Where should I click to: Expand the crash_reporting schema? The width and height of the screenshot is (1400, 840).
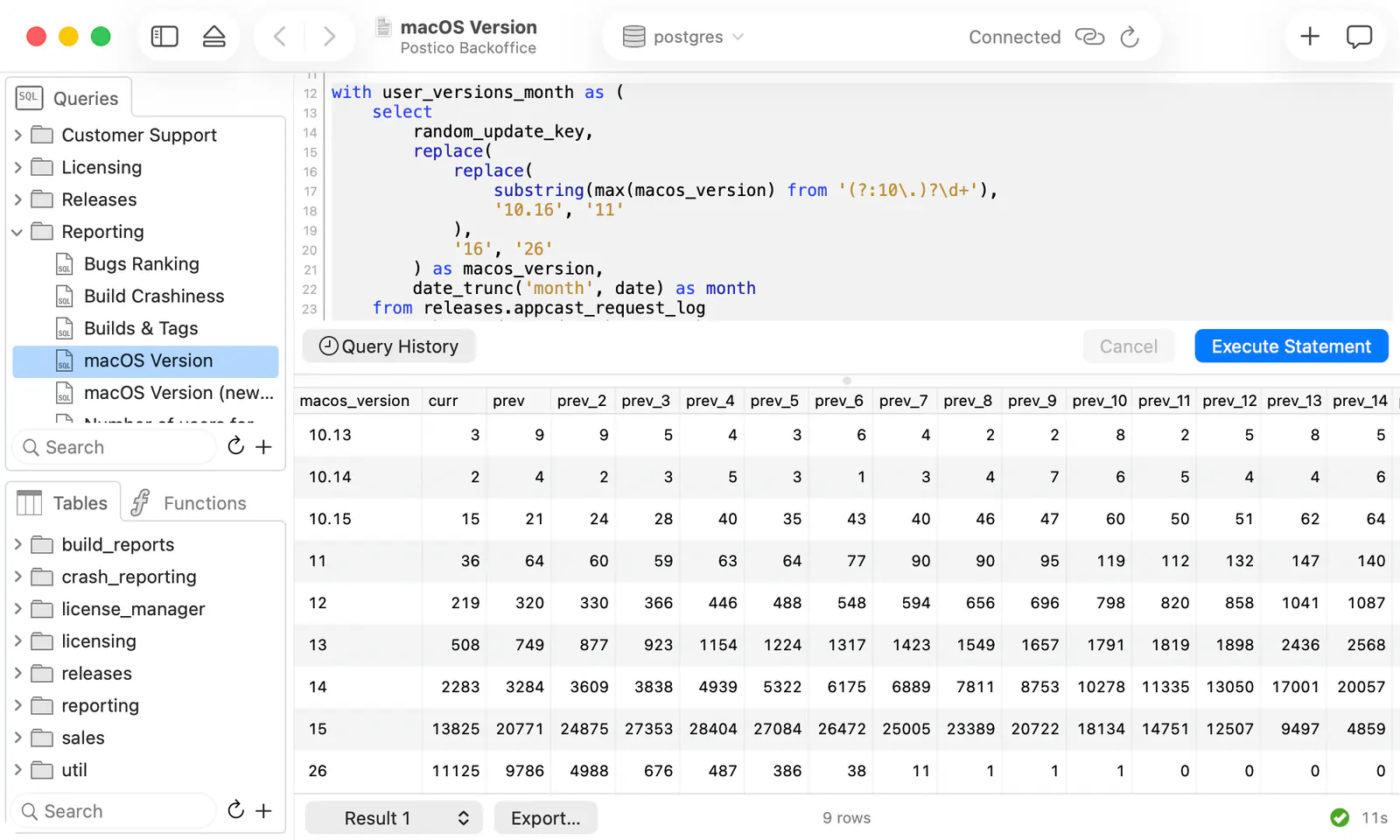17,577
